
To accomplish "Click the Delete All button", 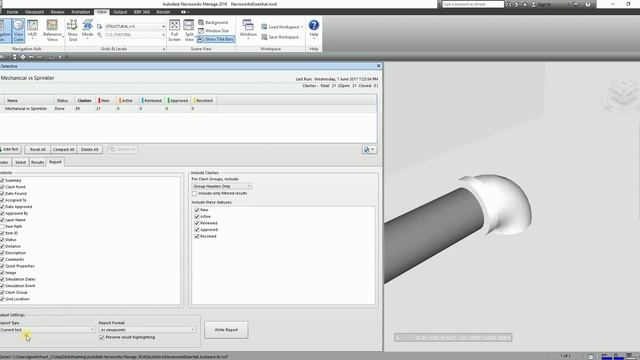I will tap(89, 150).
